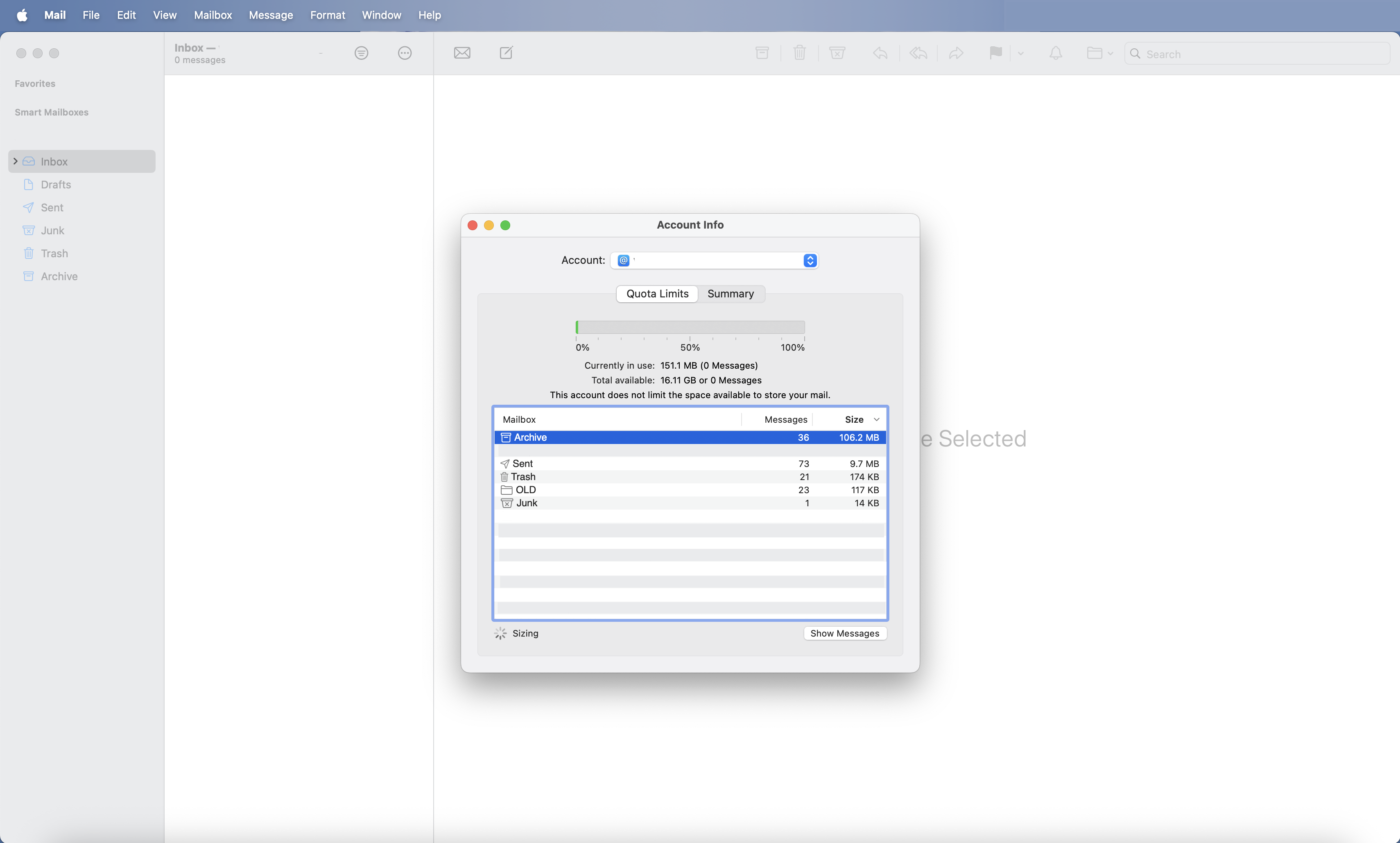Open the Window menu
The width and height of the screenshot is (1400, 843).
381,15
